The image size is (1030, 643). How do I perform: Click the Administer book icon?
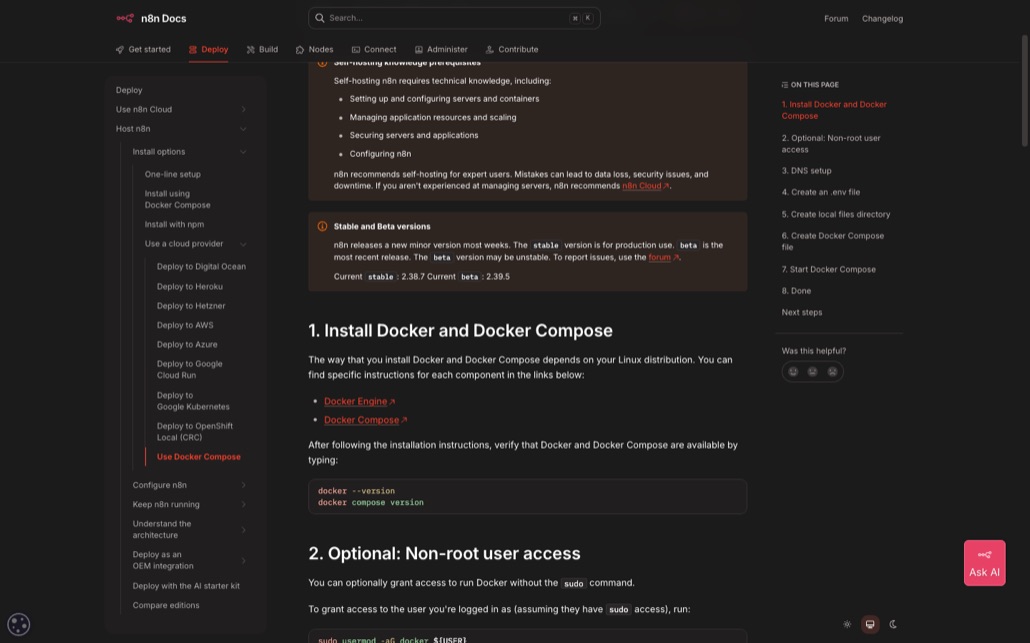418,50
